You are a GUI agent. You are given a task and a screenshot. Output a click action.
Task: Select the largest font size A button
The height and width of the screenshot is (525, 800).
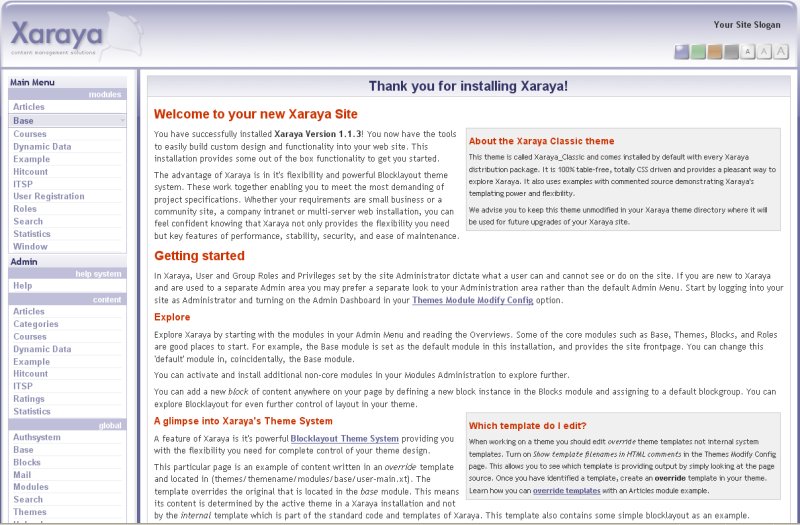coord(781,52)
